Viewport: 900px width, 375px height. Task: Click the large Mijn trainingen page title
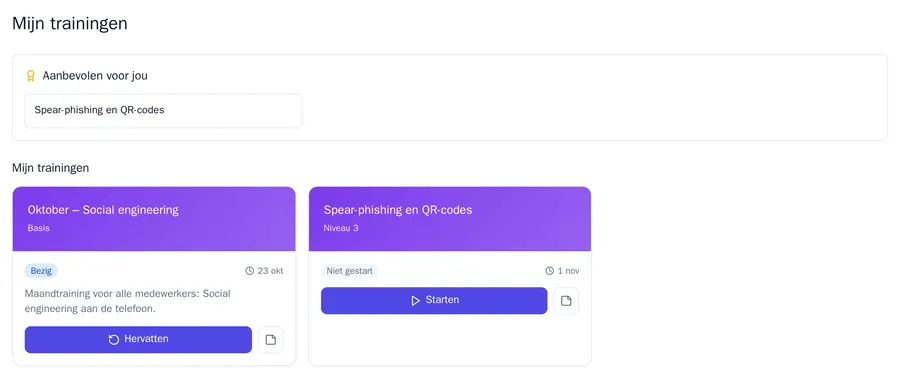69,24
